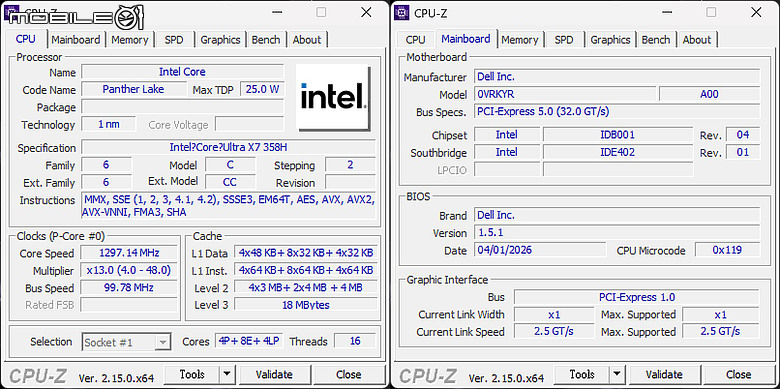
Task: Open Graphics tab in left window
Action: pyautogui.click(x=220, y=40)
